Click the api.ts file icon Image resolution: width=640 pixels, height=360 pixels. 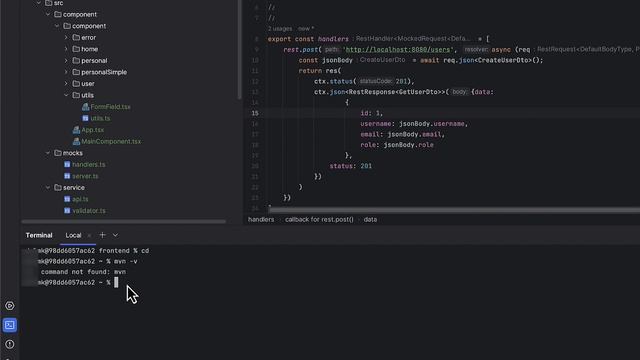coord(67,199)
